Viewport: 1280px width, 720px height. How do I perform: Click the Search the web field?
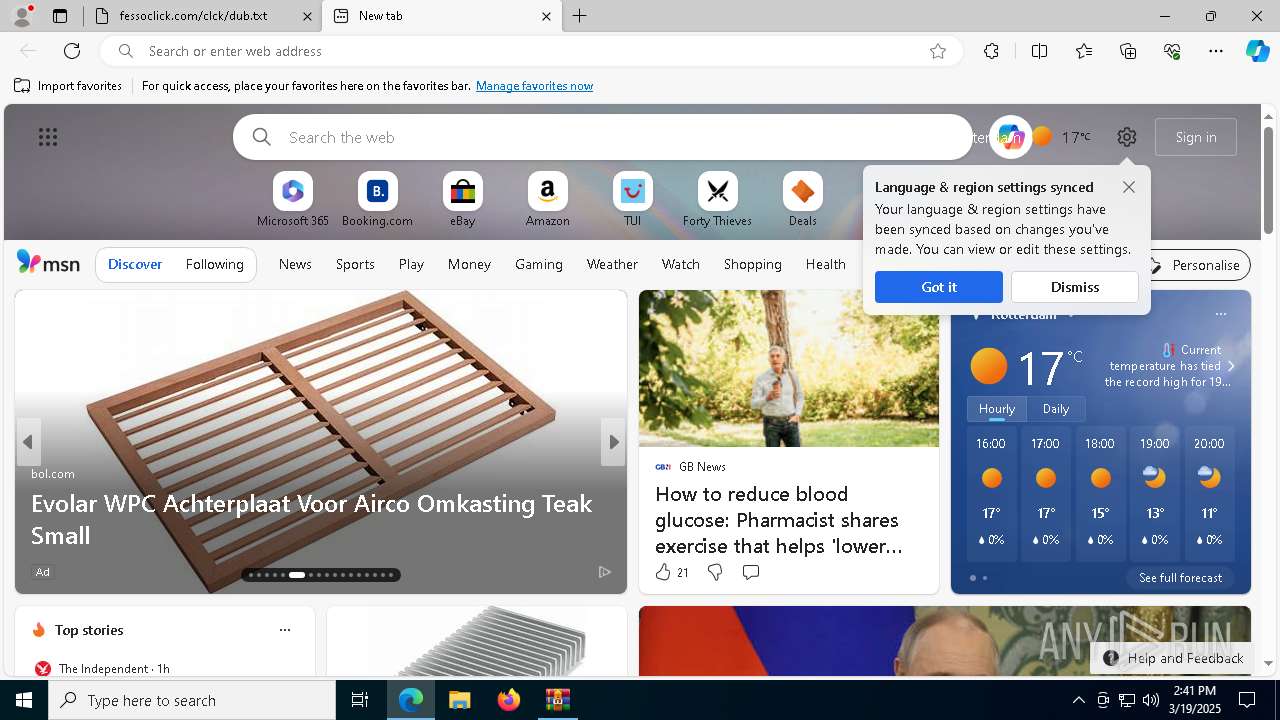603,137
